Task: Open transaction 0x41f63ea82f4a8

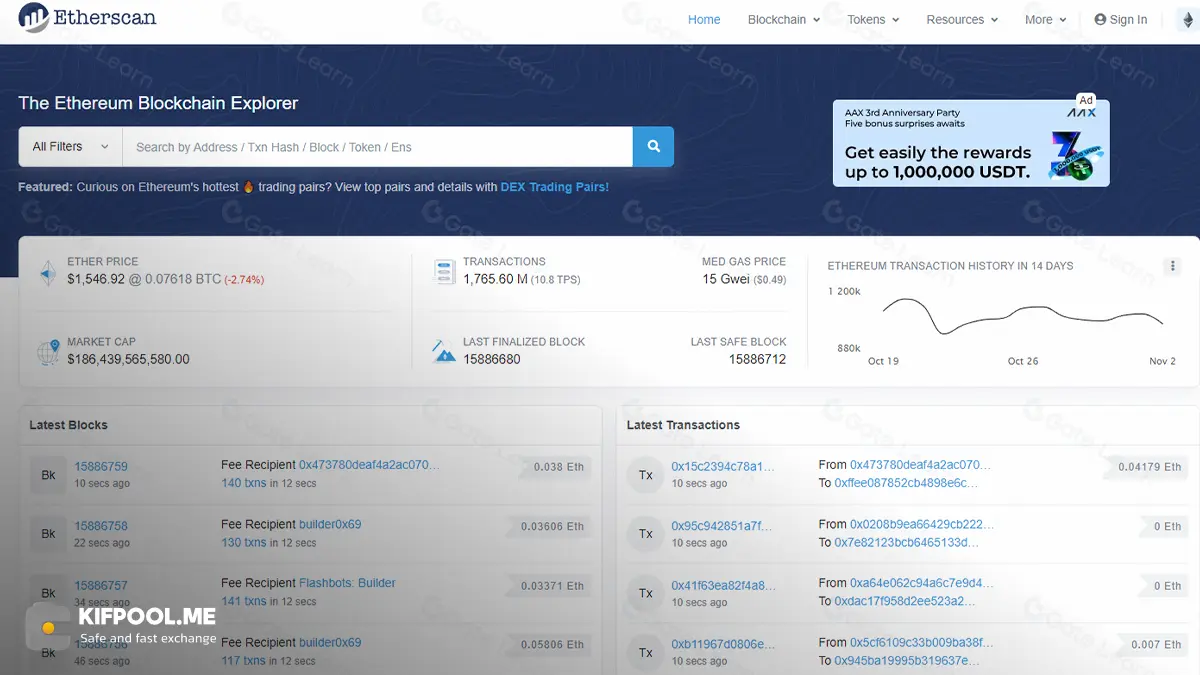Action: pos(723,585)
